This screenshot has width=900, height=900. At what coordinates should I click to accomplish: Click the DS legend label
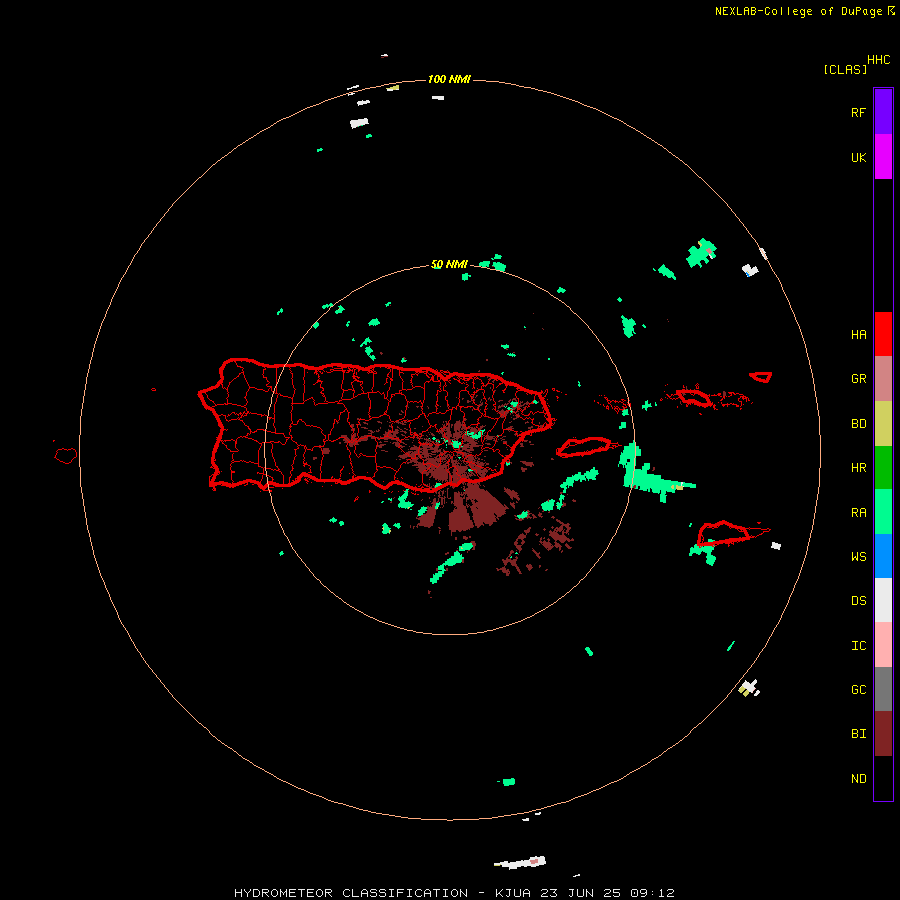point(858,601)
